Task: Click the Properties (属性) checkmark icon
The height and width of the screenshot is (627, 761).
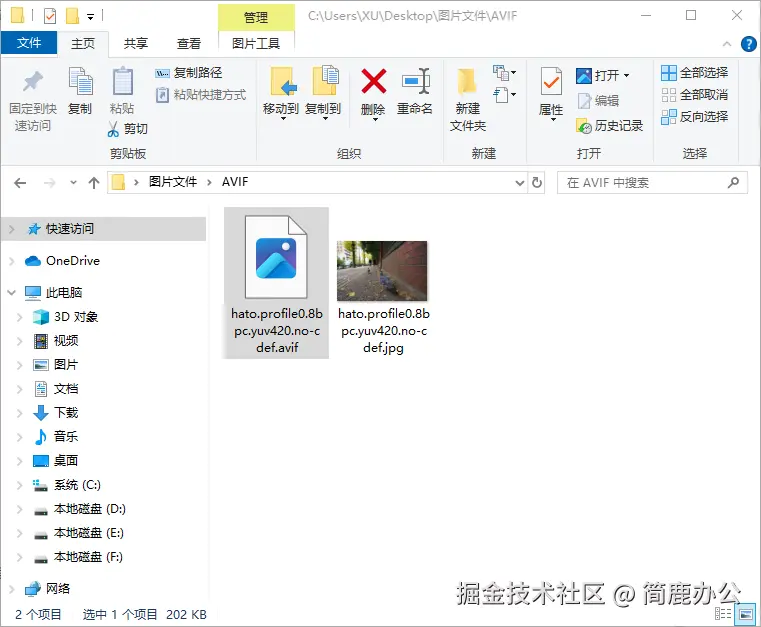Action: 551,82
